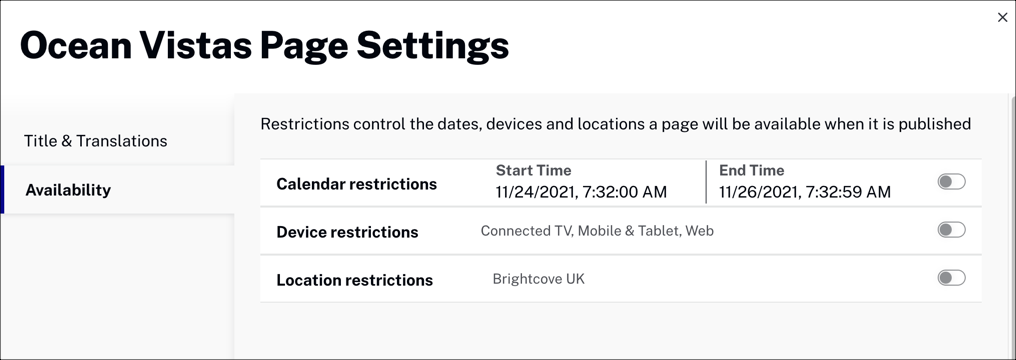Click the End Time heading
This screenshot has width=1016, height=360.
[x=752, y=170]
